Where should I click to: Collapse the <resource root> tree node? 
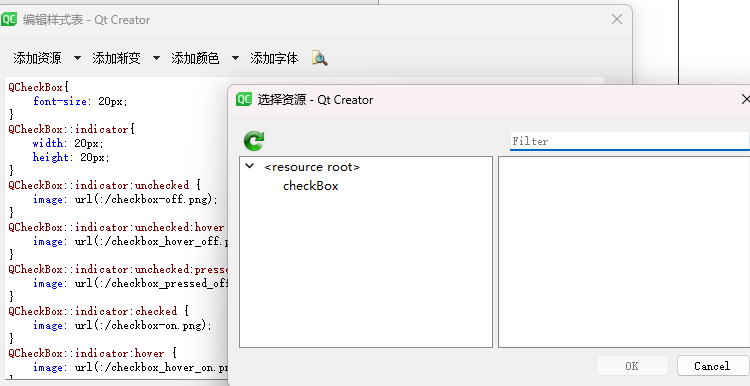coord(249,166)
